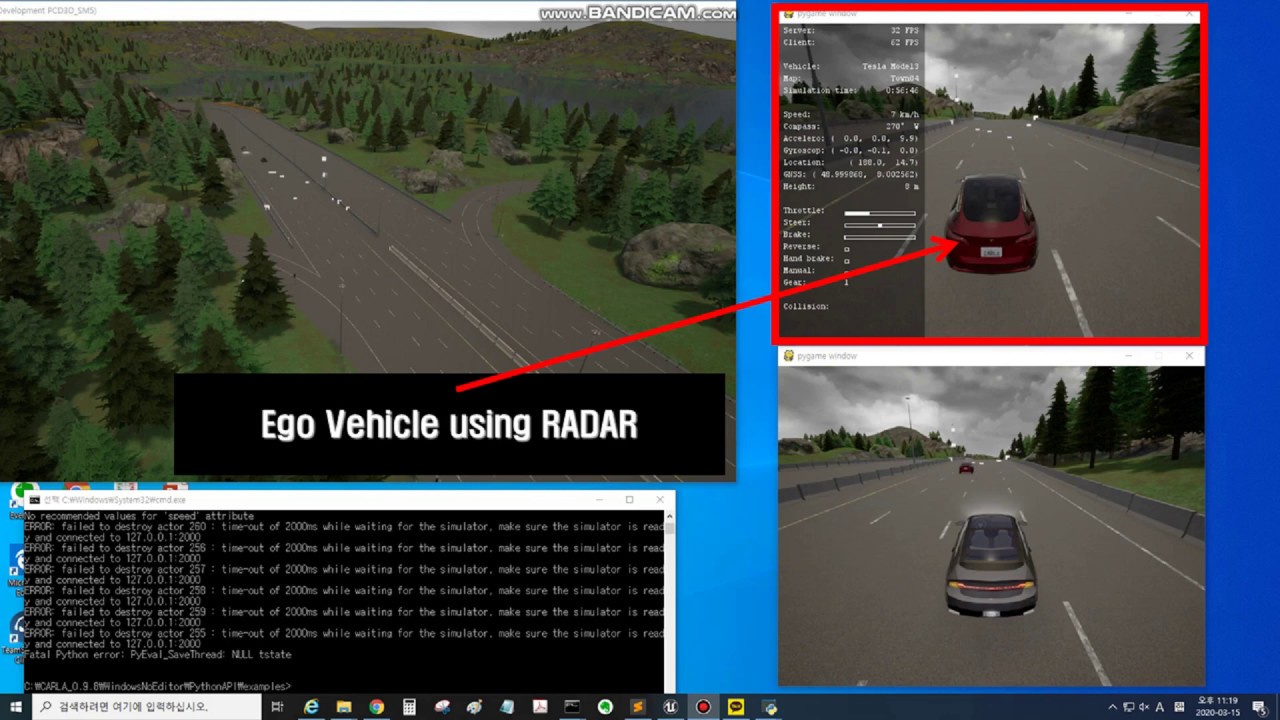This screenshot has height=720, width=1280.
Task: Maximize the lower pygame window
Action: coord(1159,355)
